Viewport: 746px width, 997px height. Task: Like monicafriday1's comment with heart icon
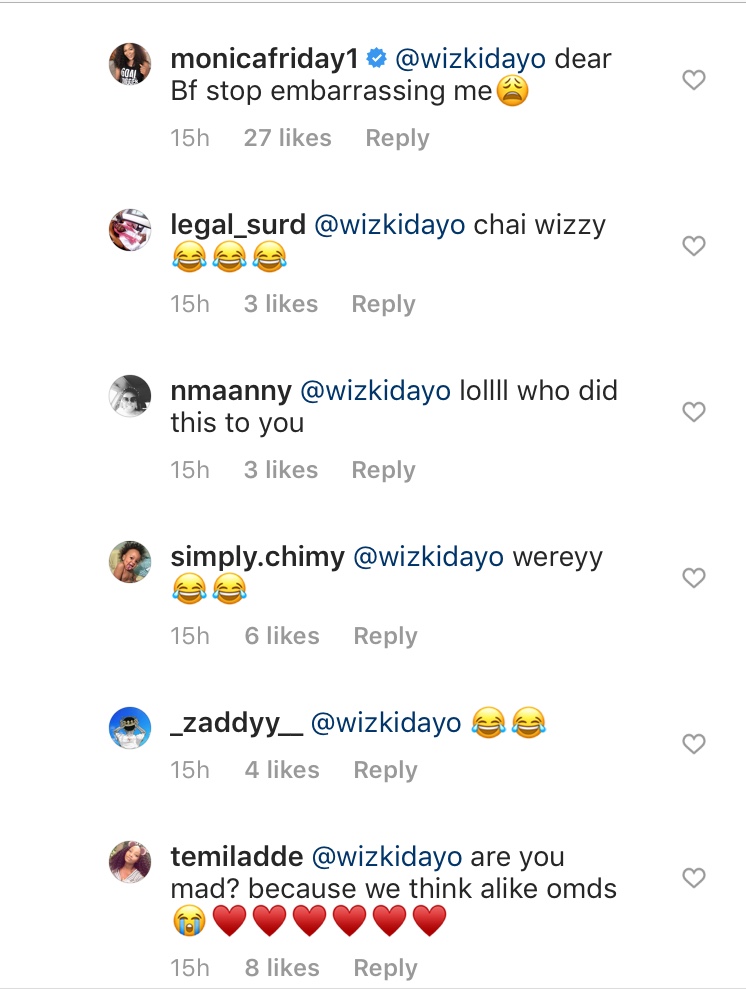[694, 80]
